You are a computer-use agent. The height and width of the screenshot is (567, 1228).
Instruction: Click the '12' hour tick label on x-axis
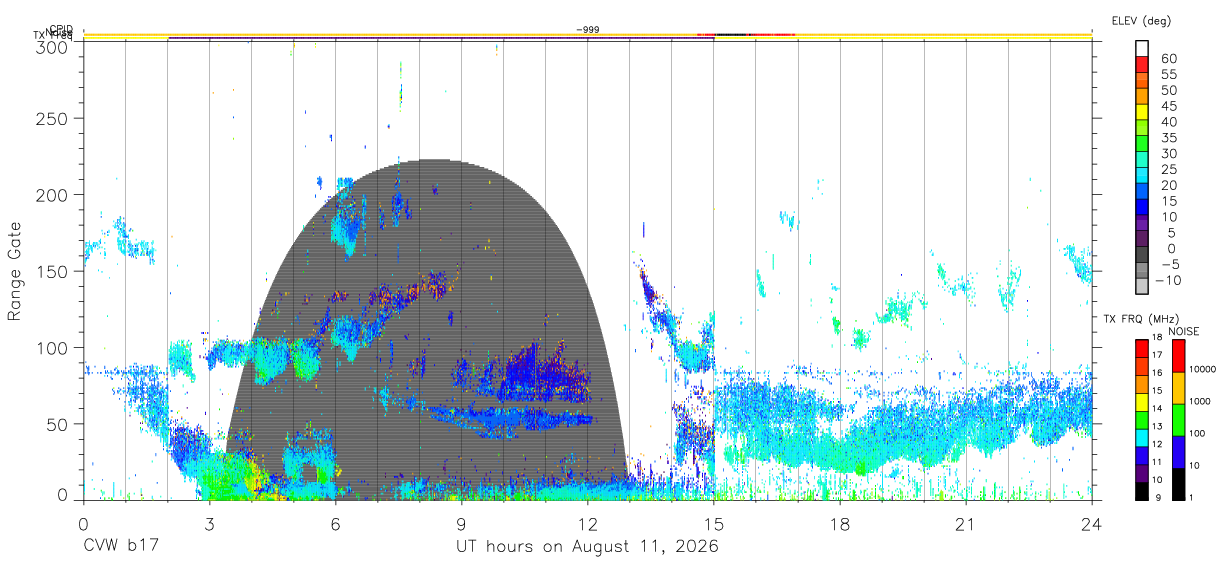(x=587, y=524)
